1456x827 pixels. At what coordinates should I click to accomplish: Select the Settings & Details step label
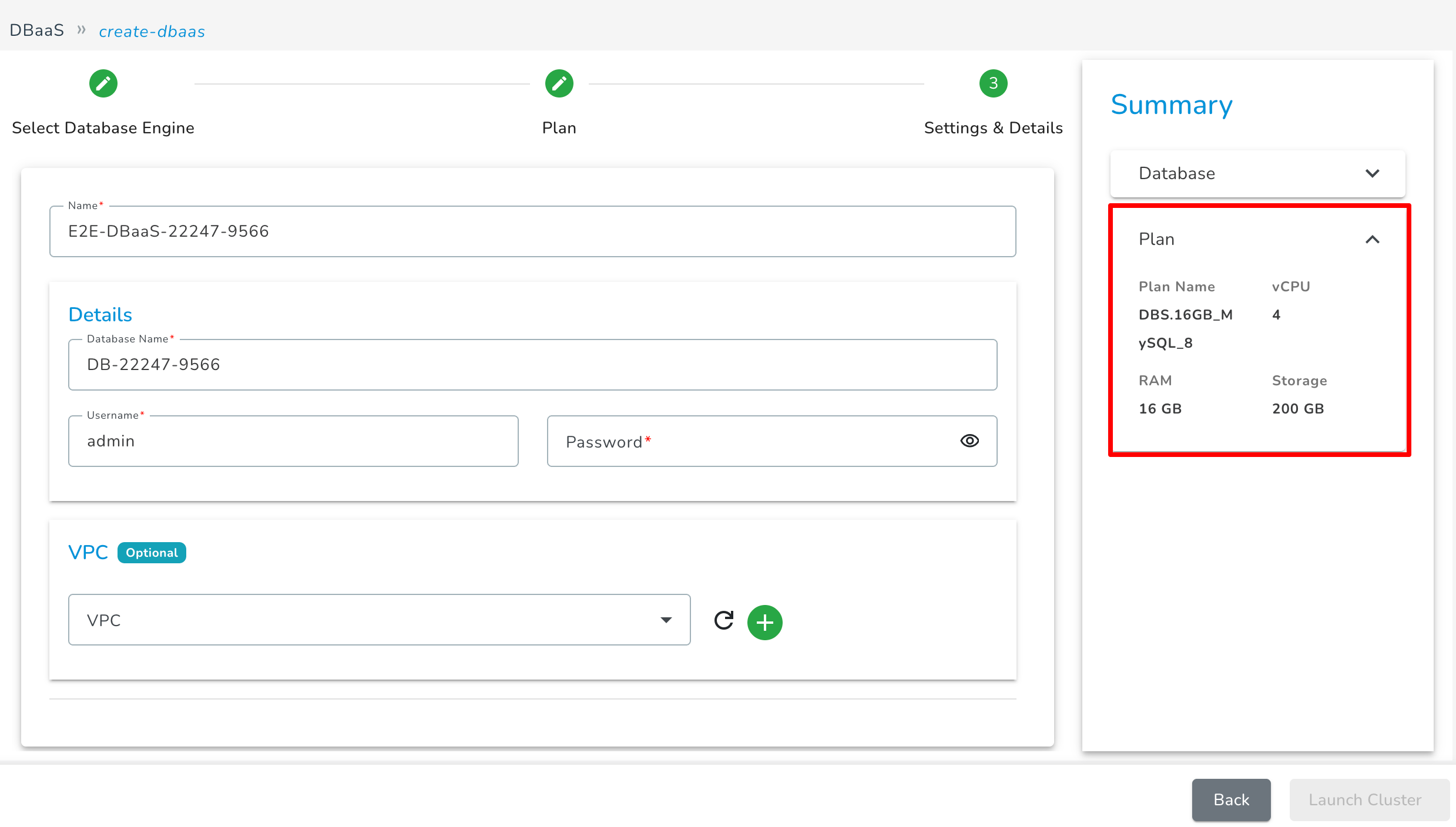coord(994,128)
